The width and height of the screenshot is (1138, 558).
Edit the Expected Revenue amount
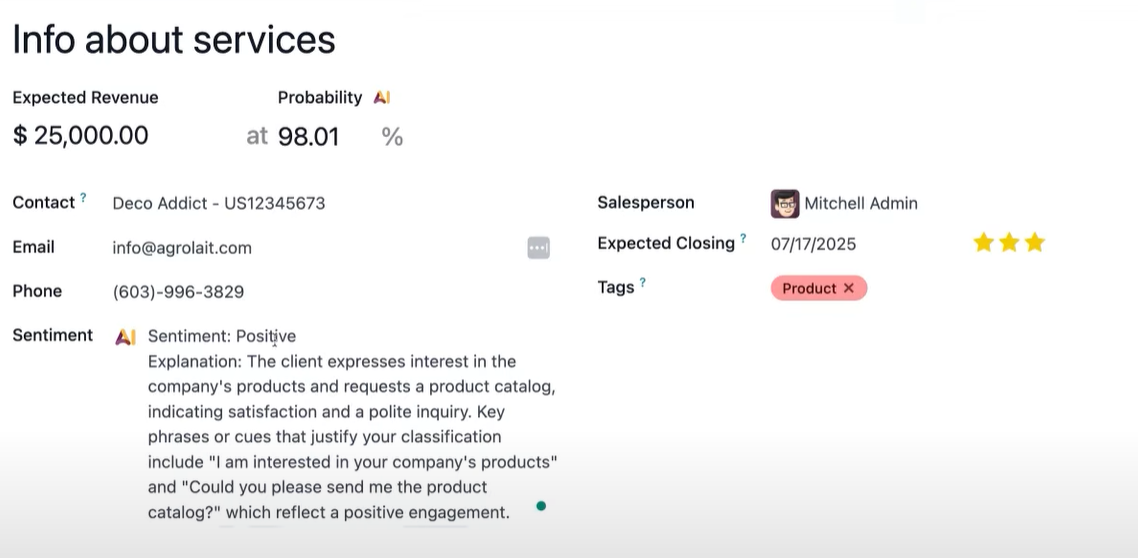92,136
